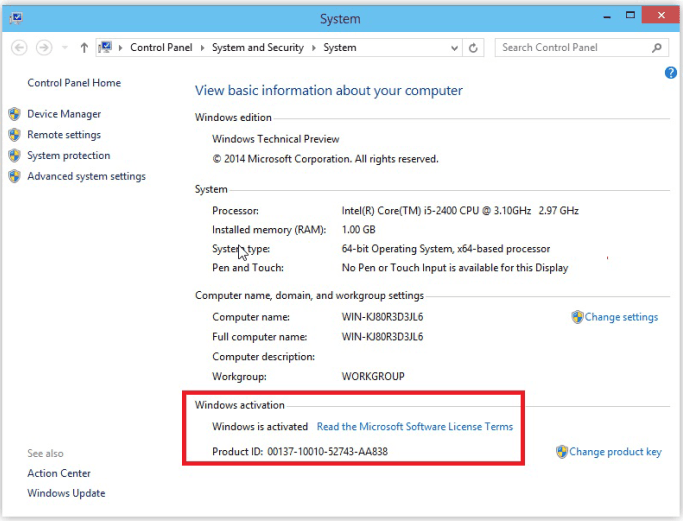Click the Full computer name value WIN-KJ80R3D3JL6

tap(382, 337)
